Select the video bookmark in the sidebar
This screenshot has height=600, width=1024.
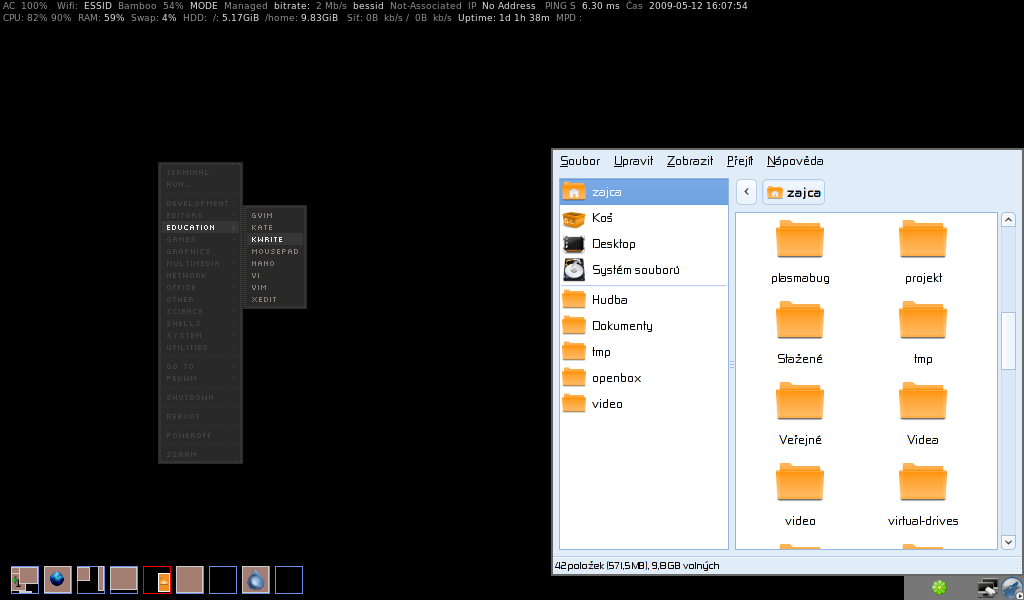pyautogui.click(x=643, y=404)
